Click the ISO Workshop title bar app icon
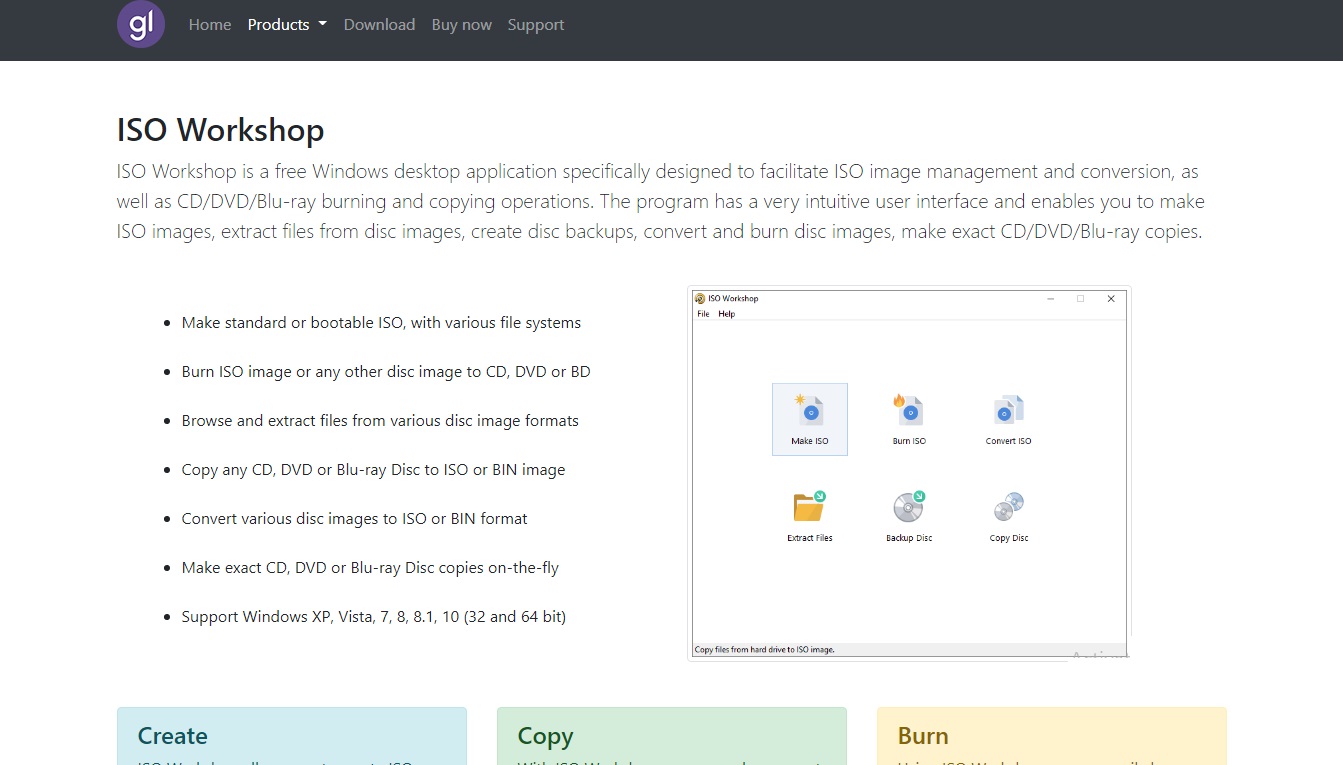Image resolution: width=1343 pixels, height=765 pixels. click(700, 298)
